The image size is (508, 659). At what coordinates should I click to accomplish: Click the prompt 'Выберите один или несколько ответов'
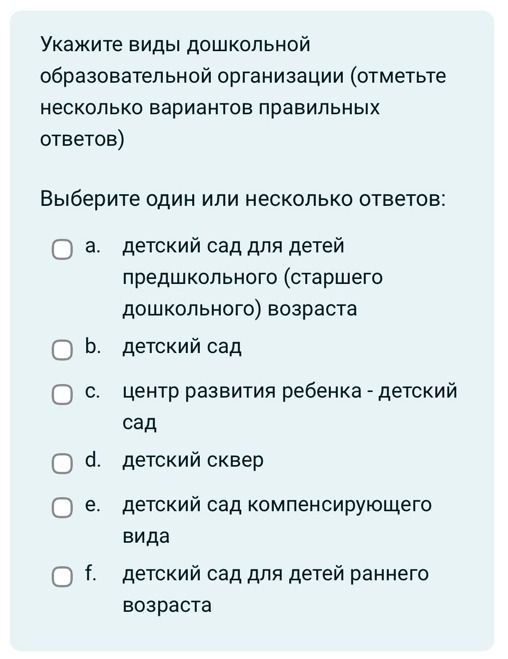[242, 198]
